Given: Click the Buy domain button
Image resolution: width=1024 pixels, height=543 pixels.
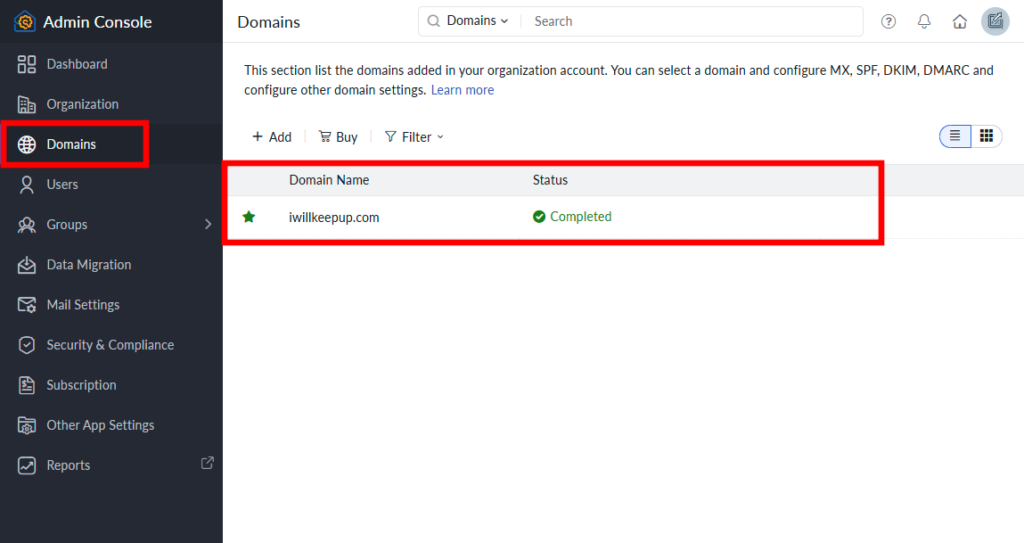Looking at the screenshot, I should click(338, 137).
